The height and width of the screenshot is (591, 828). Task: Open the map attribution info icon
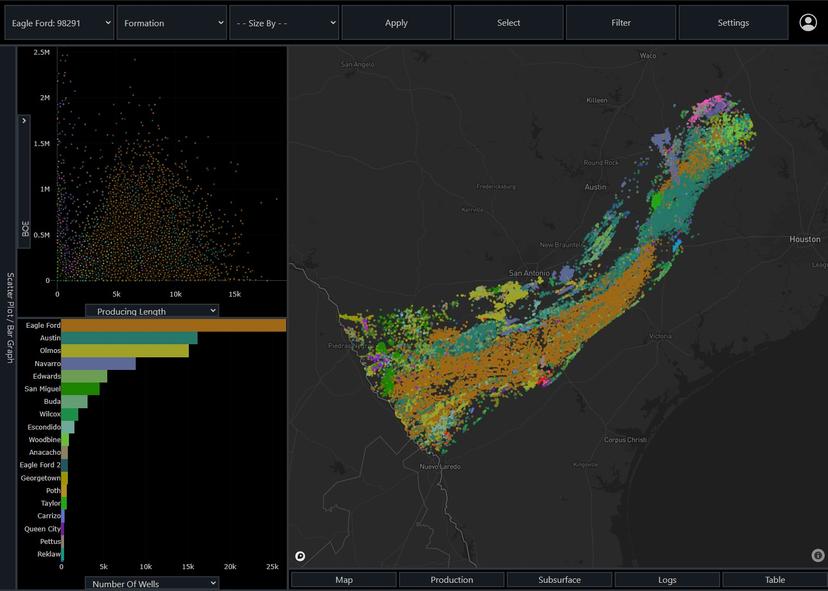816,555
